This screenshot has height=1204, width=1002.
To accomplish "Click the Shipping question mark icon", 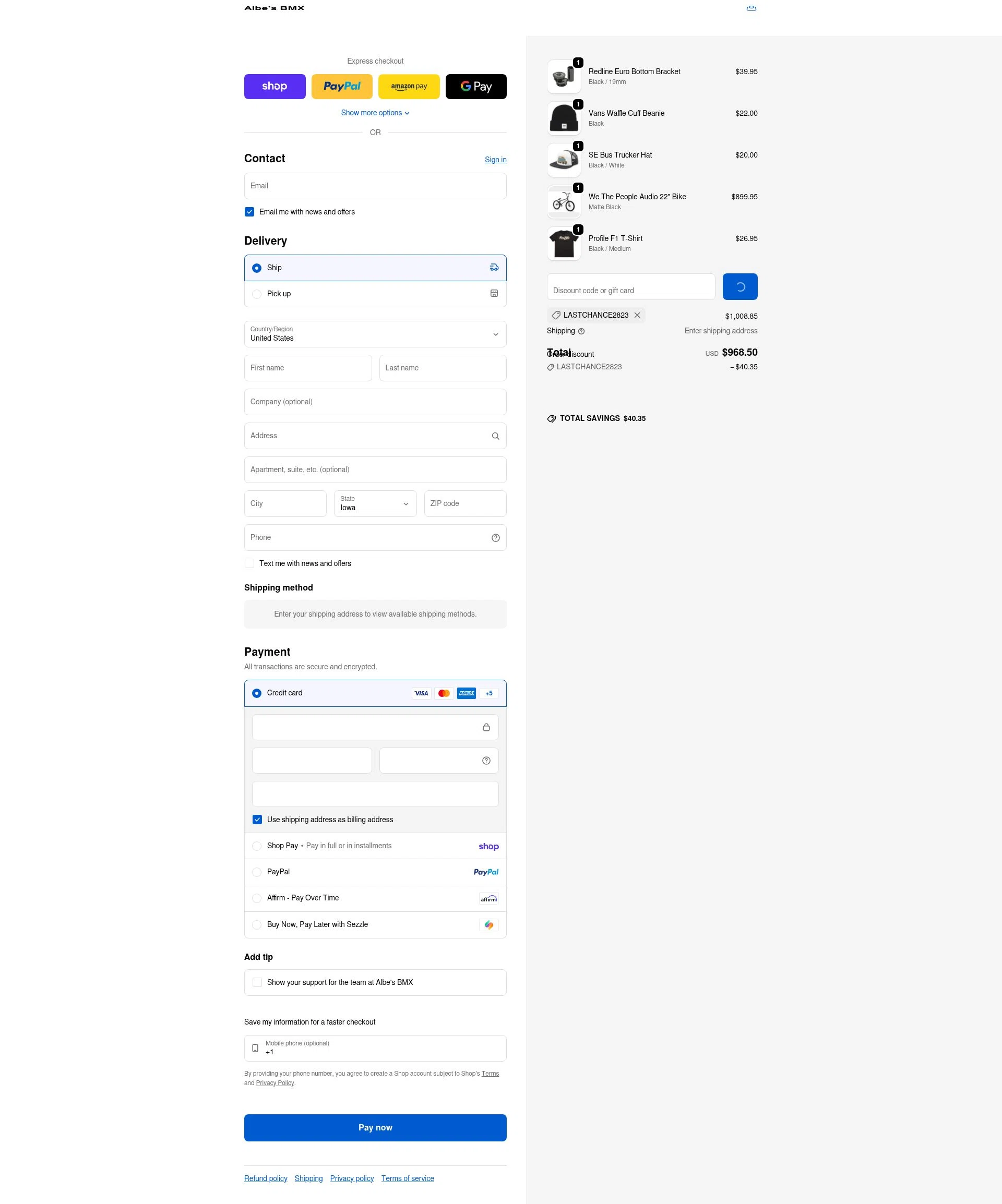I will coord(581,331).
